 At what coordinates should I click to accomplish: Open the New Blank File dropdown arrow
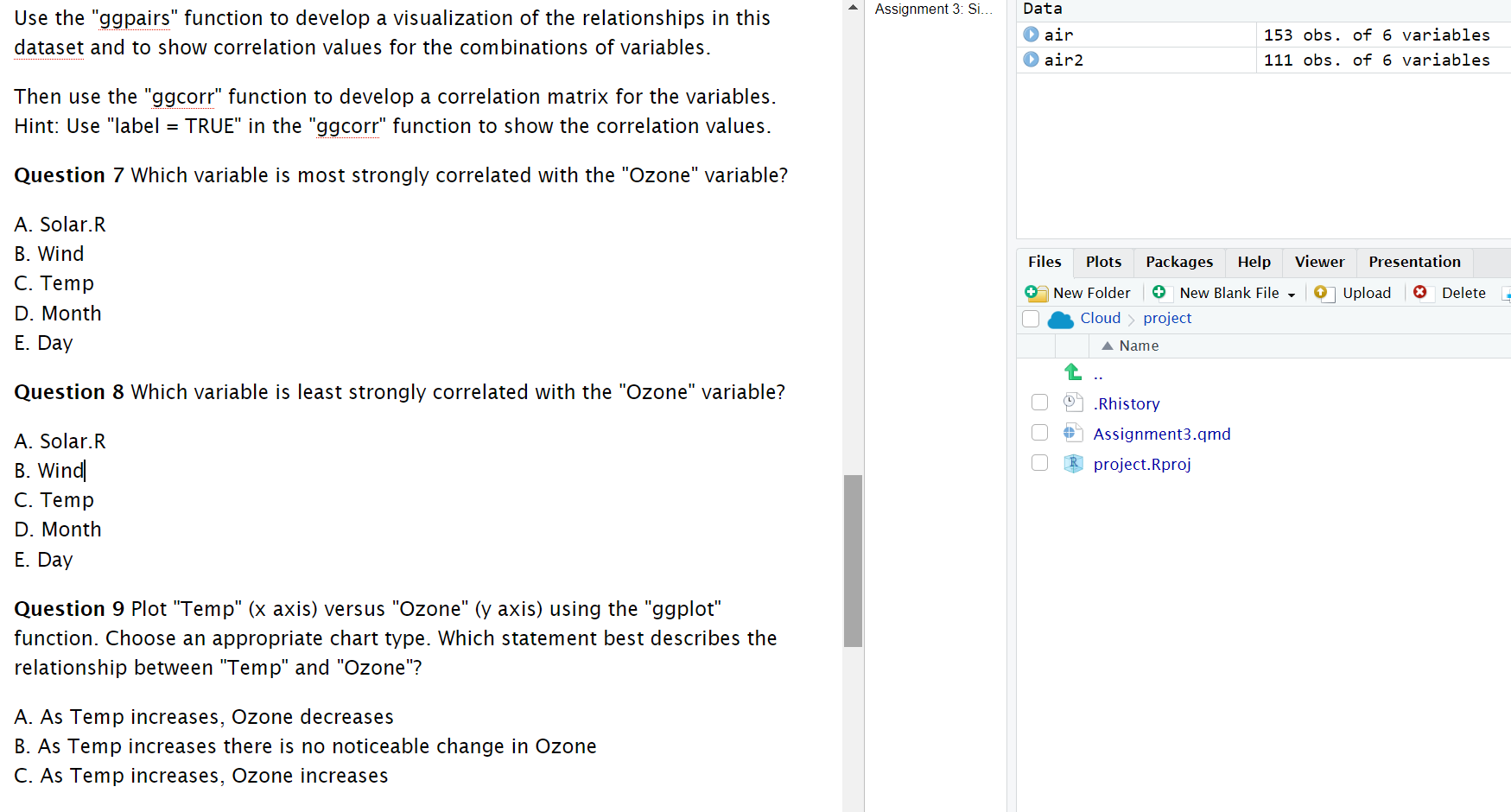(x=1292, y=294)
